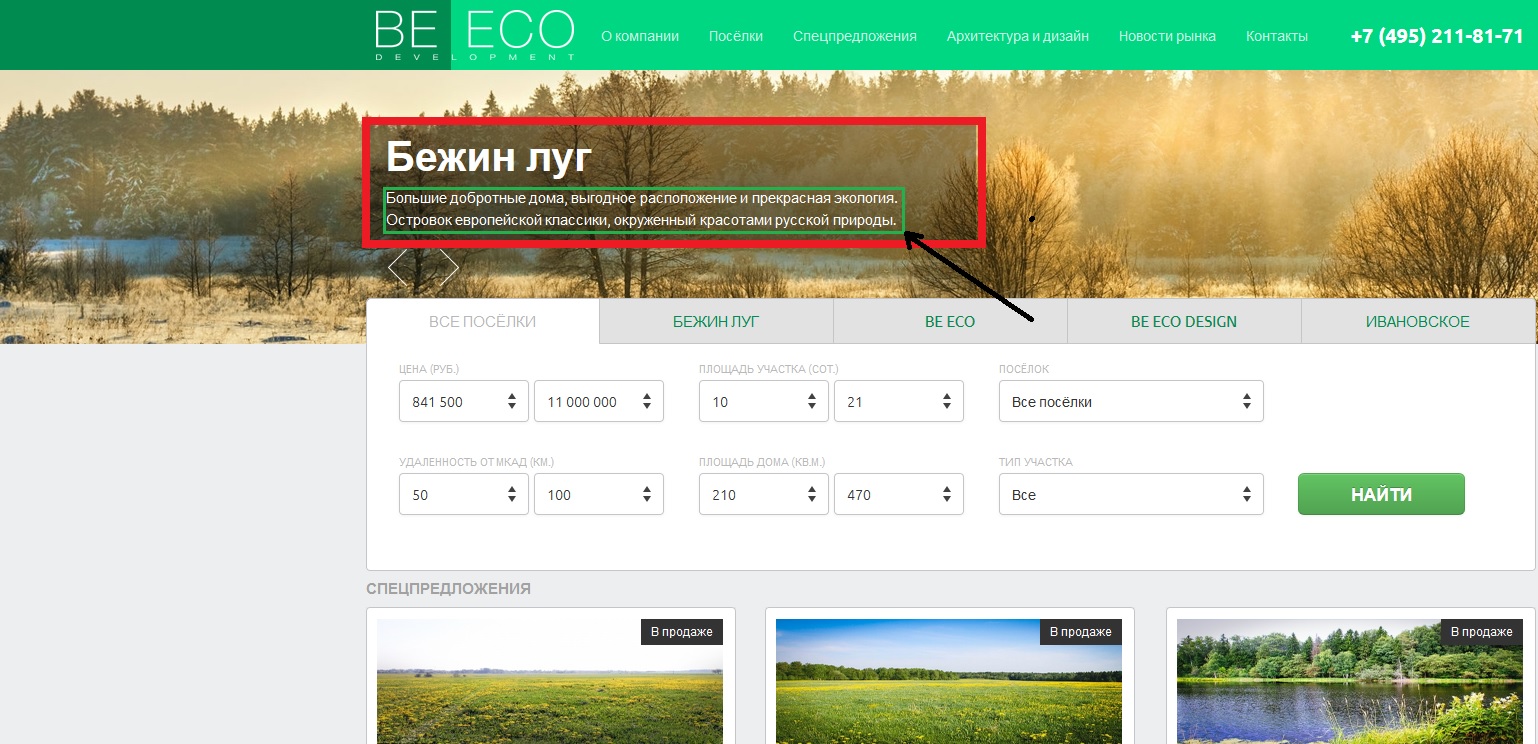Open the 'Контакты' page link

(x=1276, y=36)
